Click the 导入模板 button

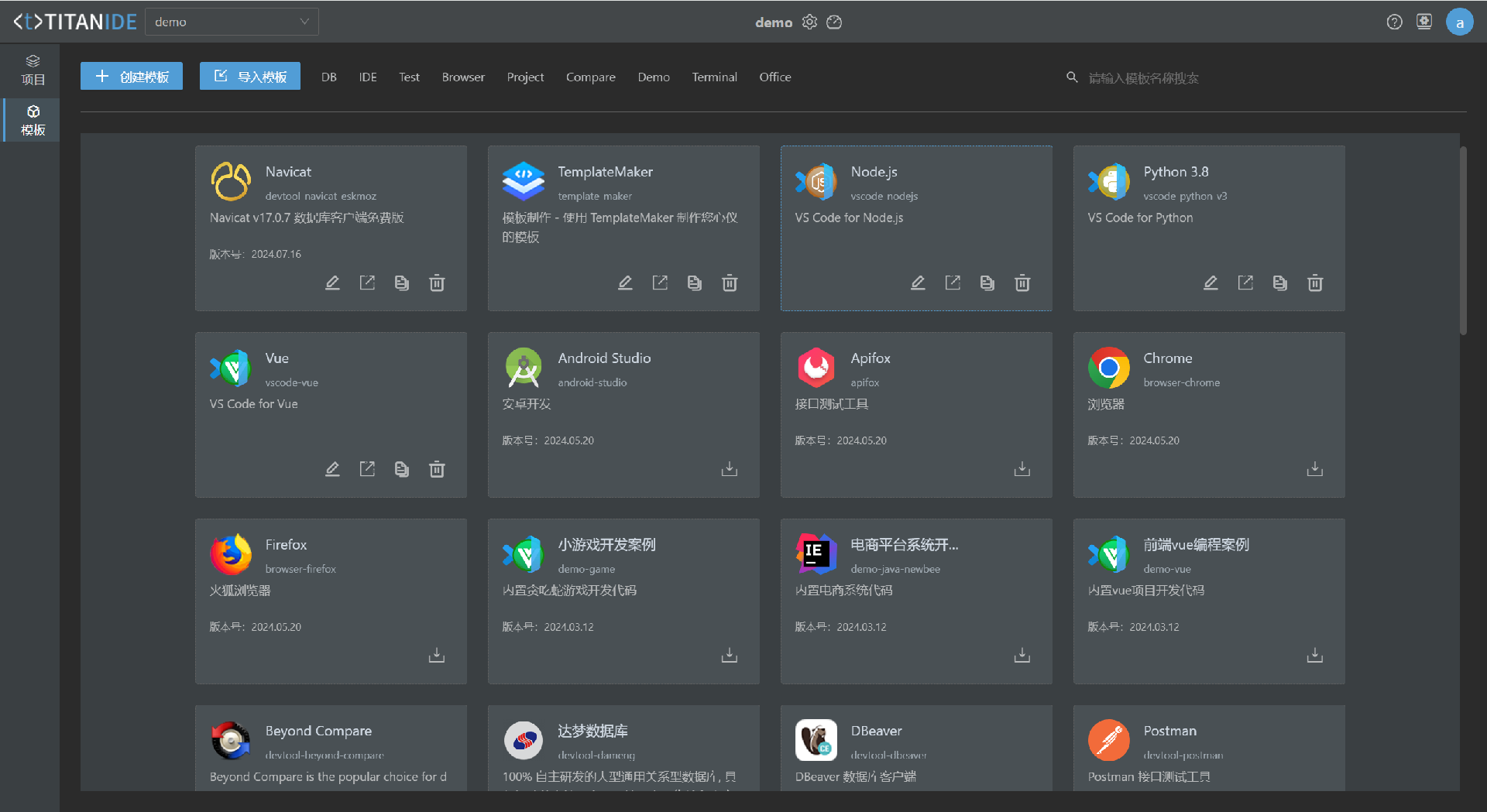(250, 77)
